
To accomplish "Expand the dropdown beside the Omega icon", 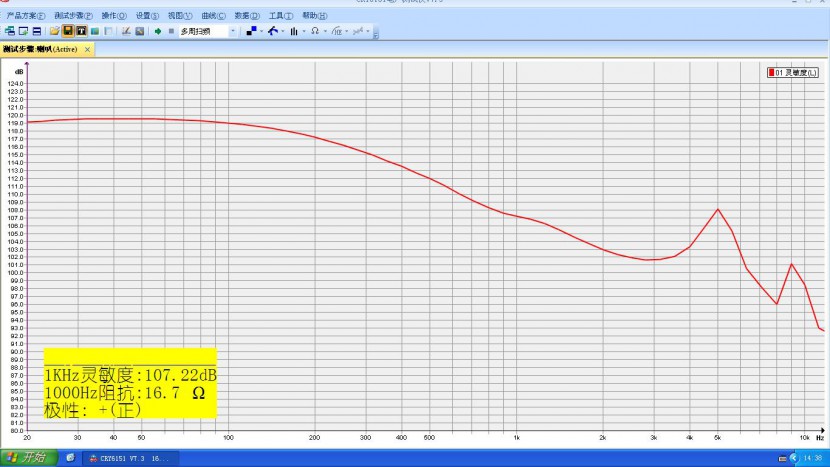I will tap(325, 31).
